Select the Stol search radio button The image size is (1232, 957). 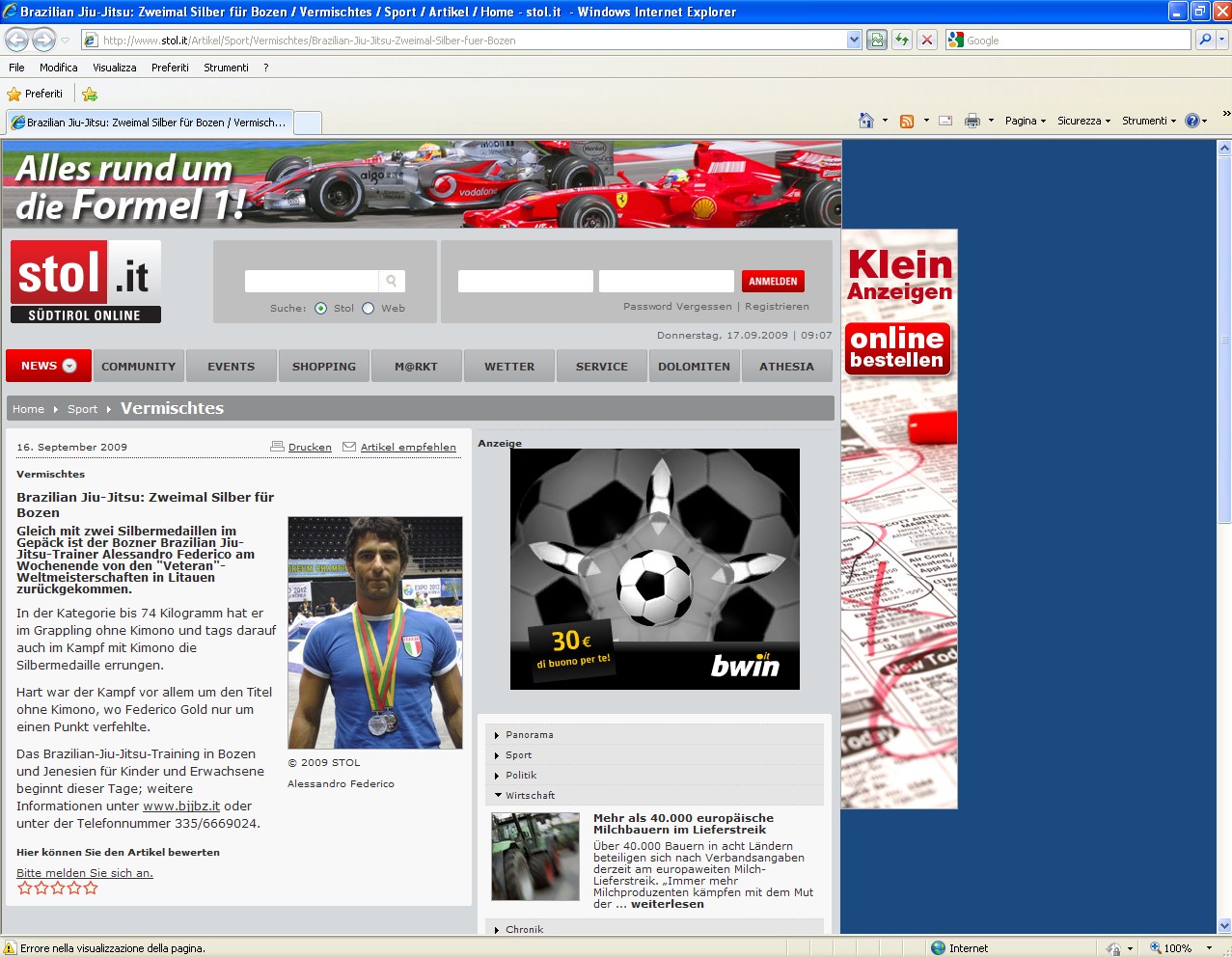coord(321,309)
